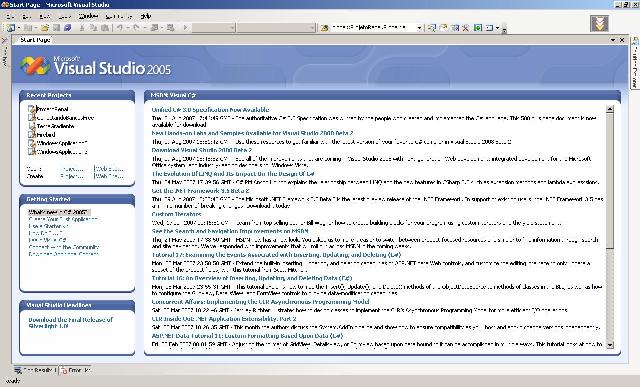Open Solution Explorer from toolbar icon

point(431,28)
